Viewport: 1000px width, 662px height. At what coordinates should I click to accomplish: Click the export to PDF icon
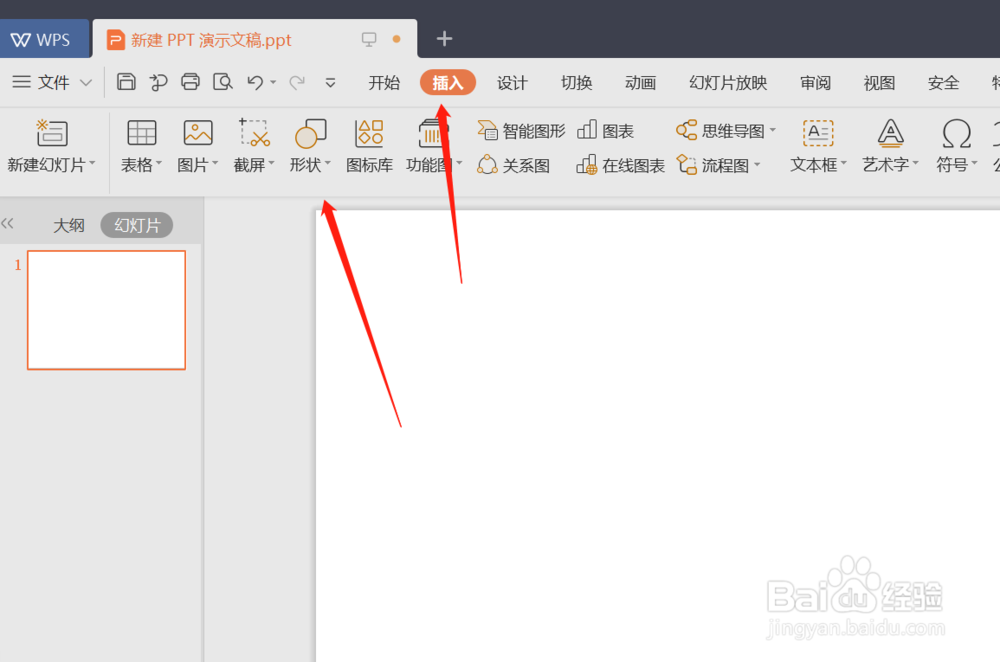[158, 82]
